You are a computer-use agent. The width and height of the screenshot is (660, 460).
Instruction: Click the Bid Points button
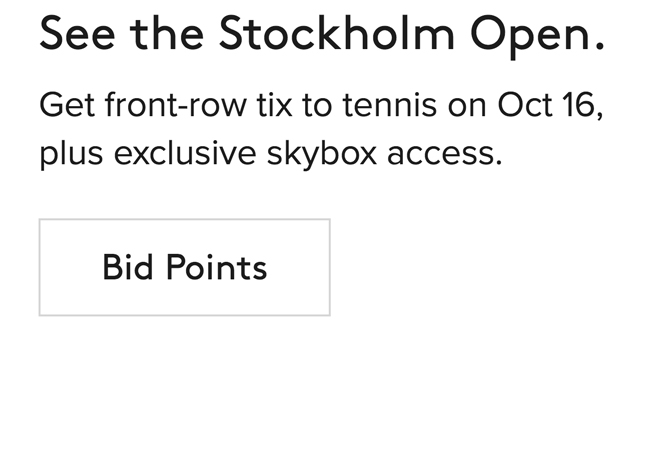184,267
